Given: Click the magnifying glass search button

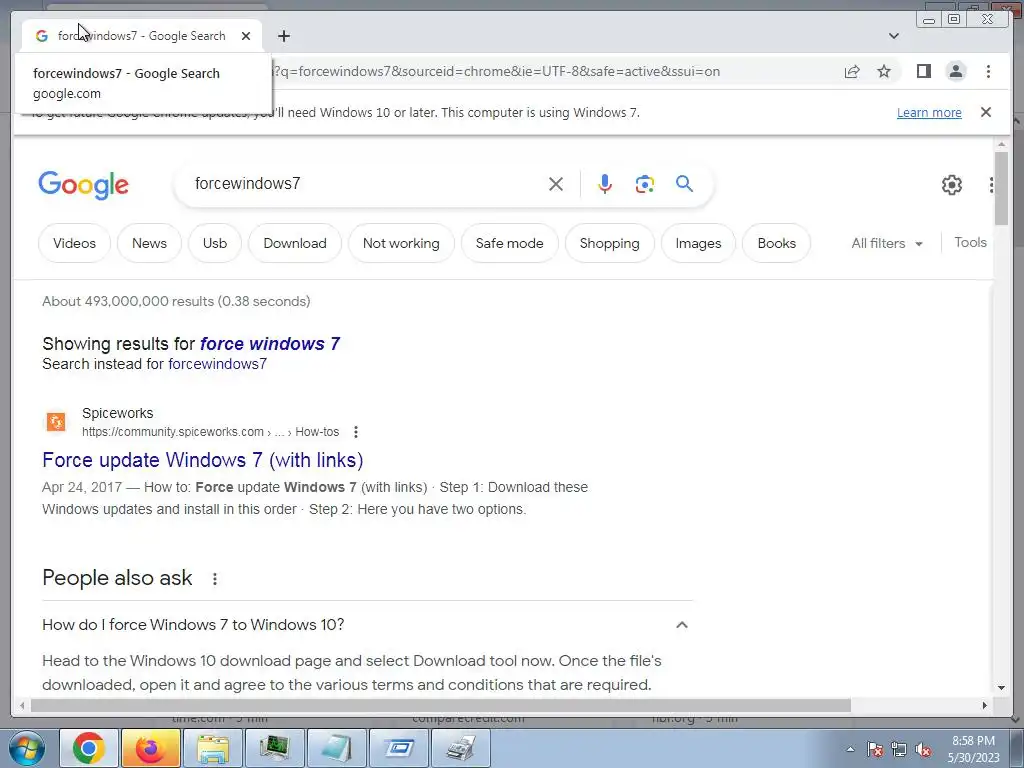Looking at the screenshot, I should click(x=684, y=184).
